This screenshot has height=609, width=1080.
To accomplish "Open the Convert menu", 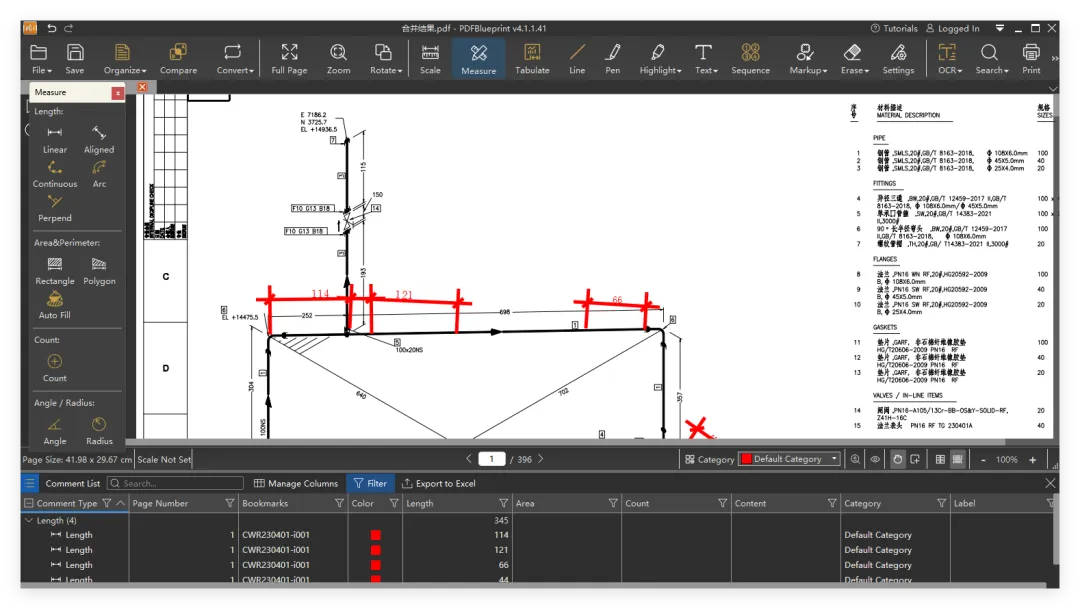I will (x=234, y=59).
